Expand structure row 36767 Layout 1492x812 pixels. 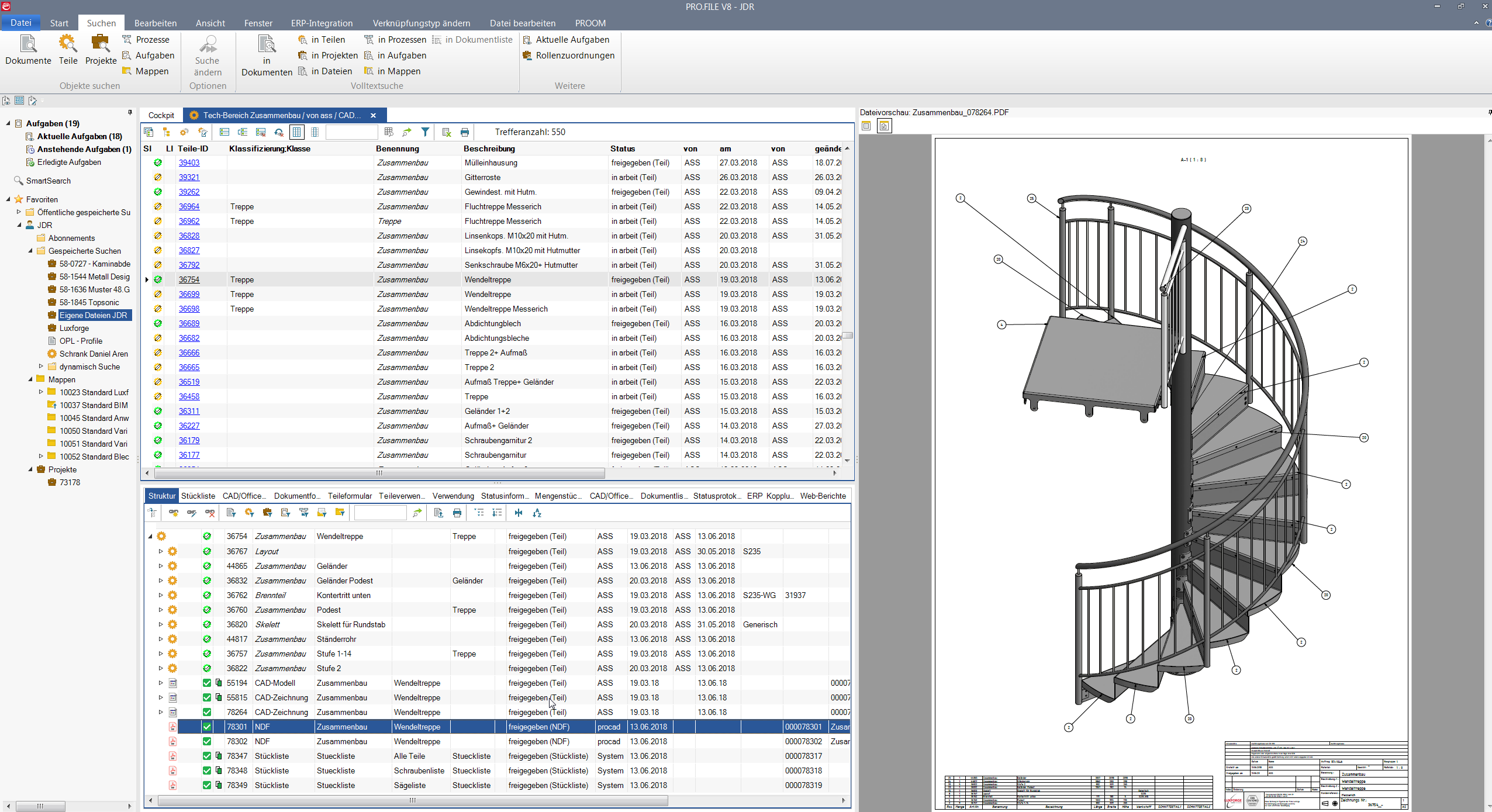(161, 551)
